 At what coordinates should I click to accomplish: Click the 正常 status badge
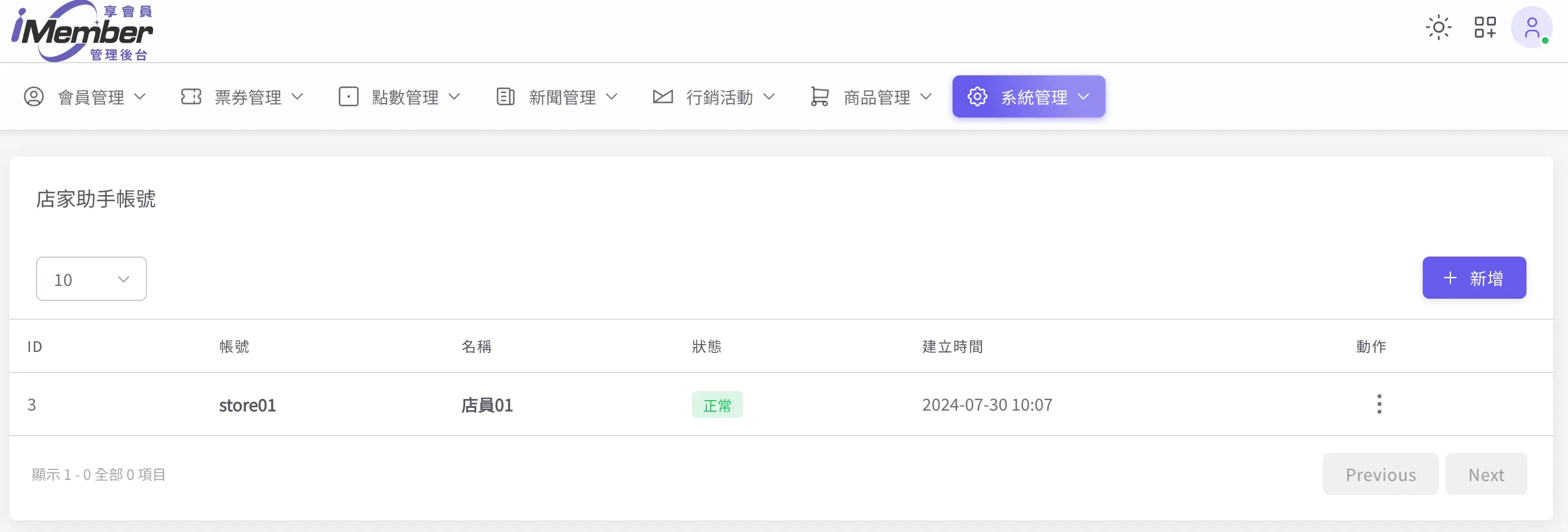click(x=717, y=406)
